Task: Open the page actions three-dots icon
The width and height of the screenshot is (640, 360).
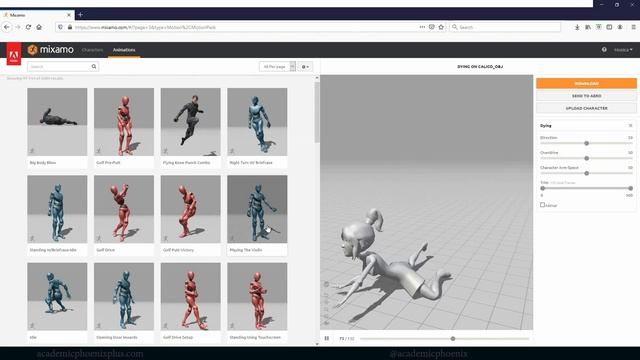Action: (x=422, y=27)
